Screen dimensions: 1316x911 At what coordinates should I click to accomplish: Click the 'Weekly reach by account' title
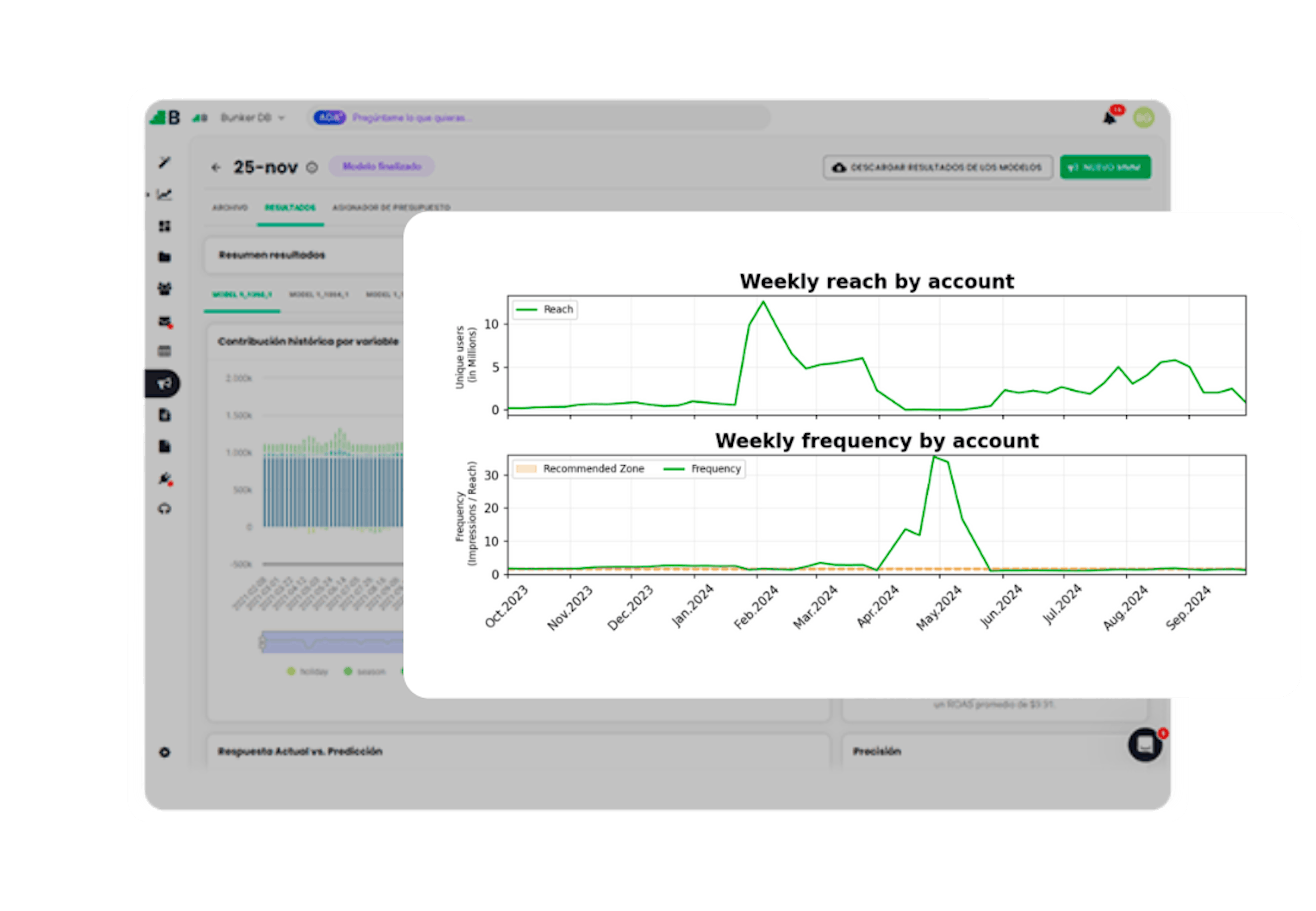click(x=876, y=281)
